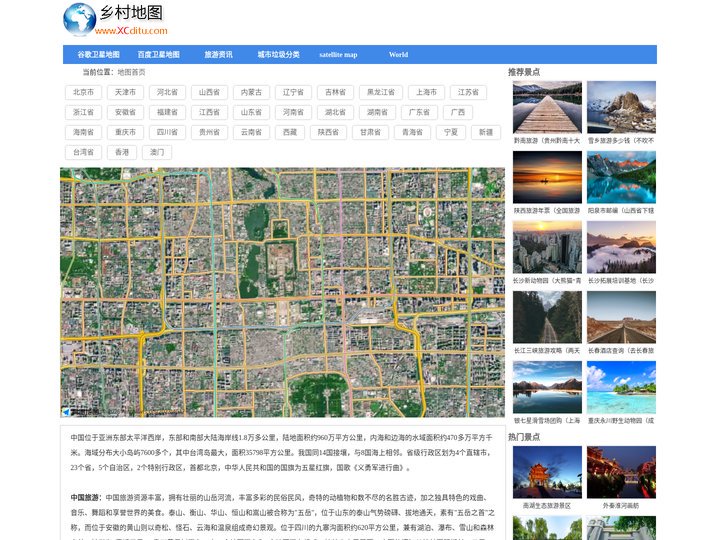Viewport: 720px width, 540px height.
Task: Choose the 河南省 region button
Action: [x=293, y=112]
